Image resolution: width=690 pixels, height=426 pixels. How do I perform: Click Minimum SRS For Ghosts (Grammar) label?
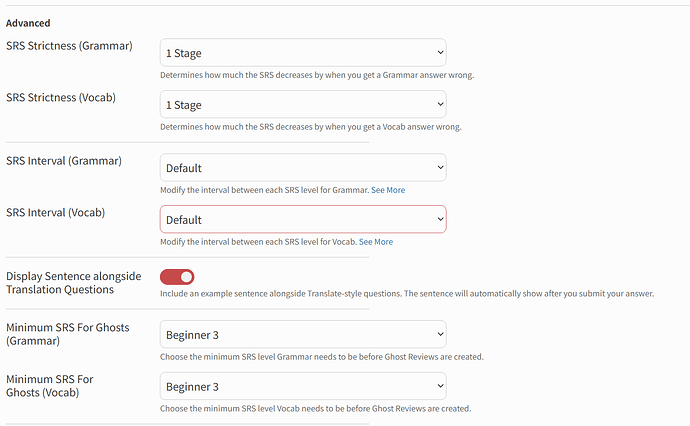click(x=67, y=334)
